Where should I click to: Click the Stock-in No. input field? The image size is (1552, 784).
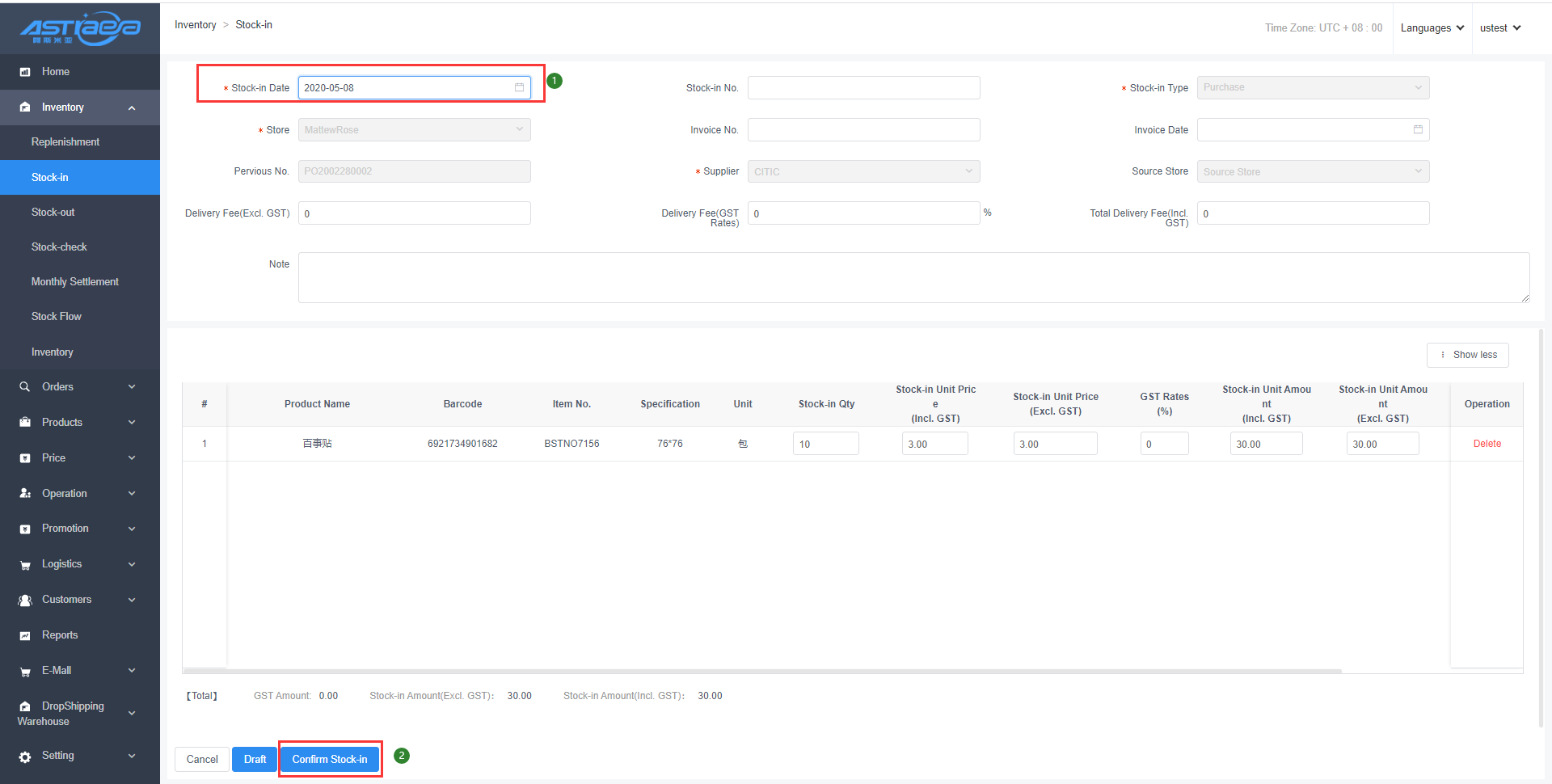(x=863, y=87)
